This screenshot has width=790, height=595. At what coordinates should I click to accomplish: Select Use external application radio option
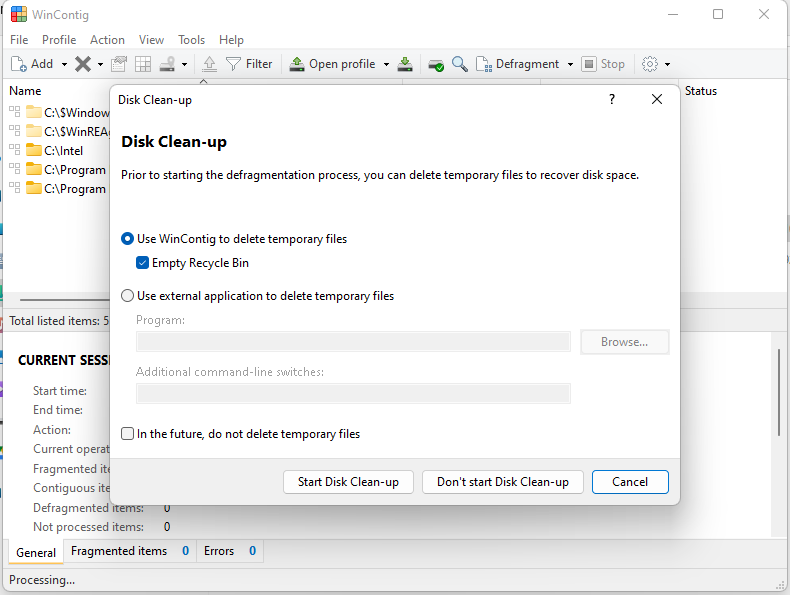point(127,296)
